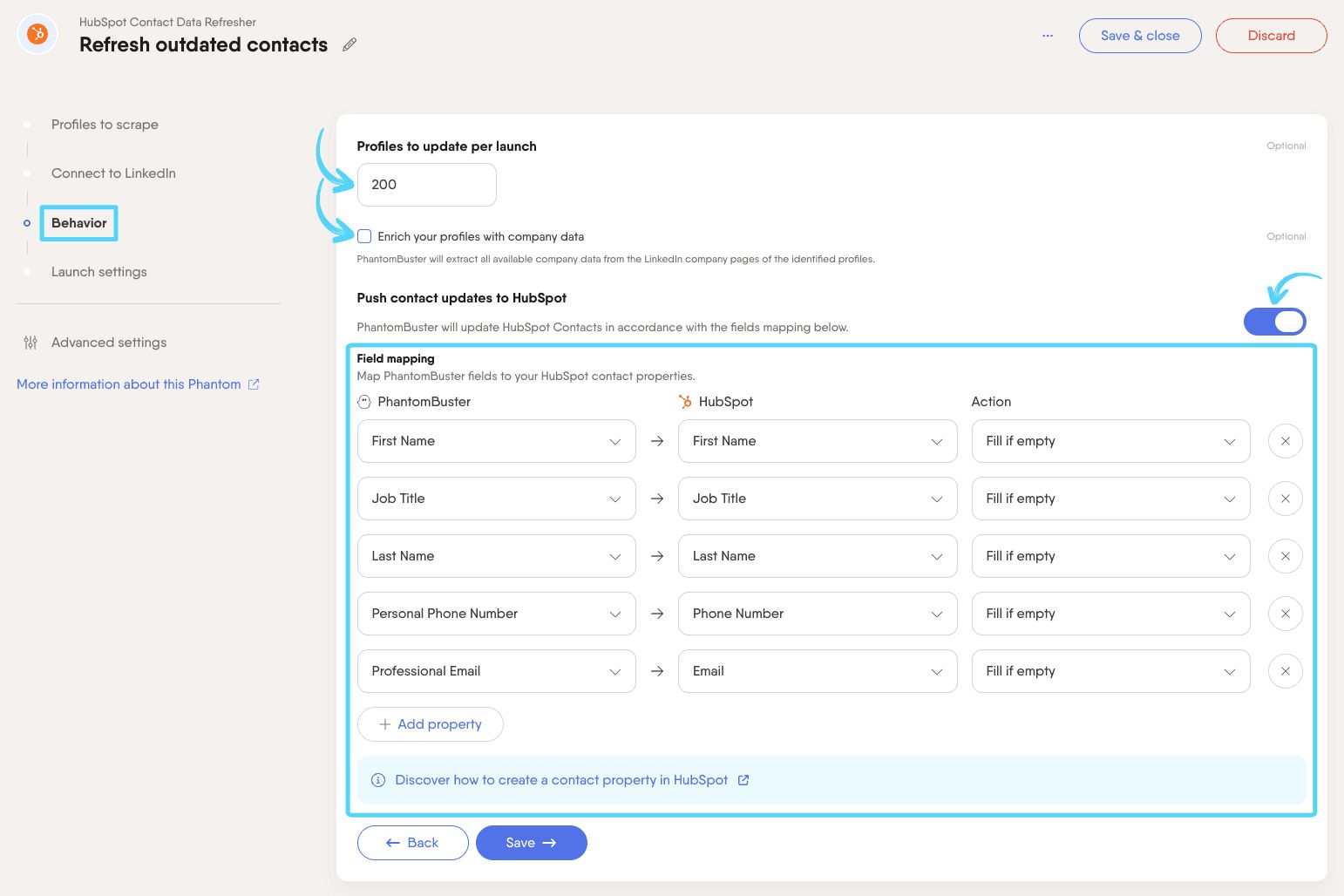The image size is (1344, 896).
Task: Click the Profiles to update per launch field
Action: (x=427, y=185)
